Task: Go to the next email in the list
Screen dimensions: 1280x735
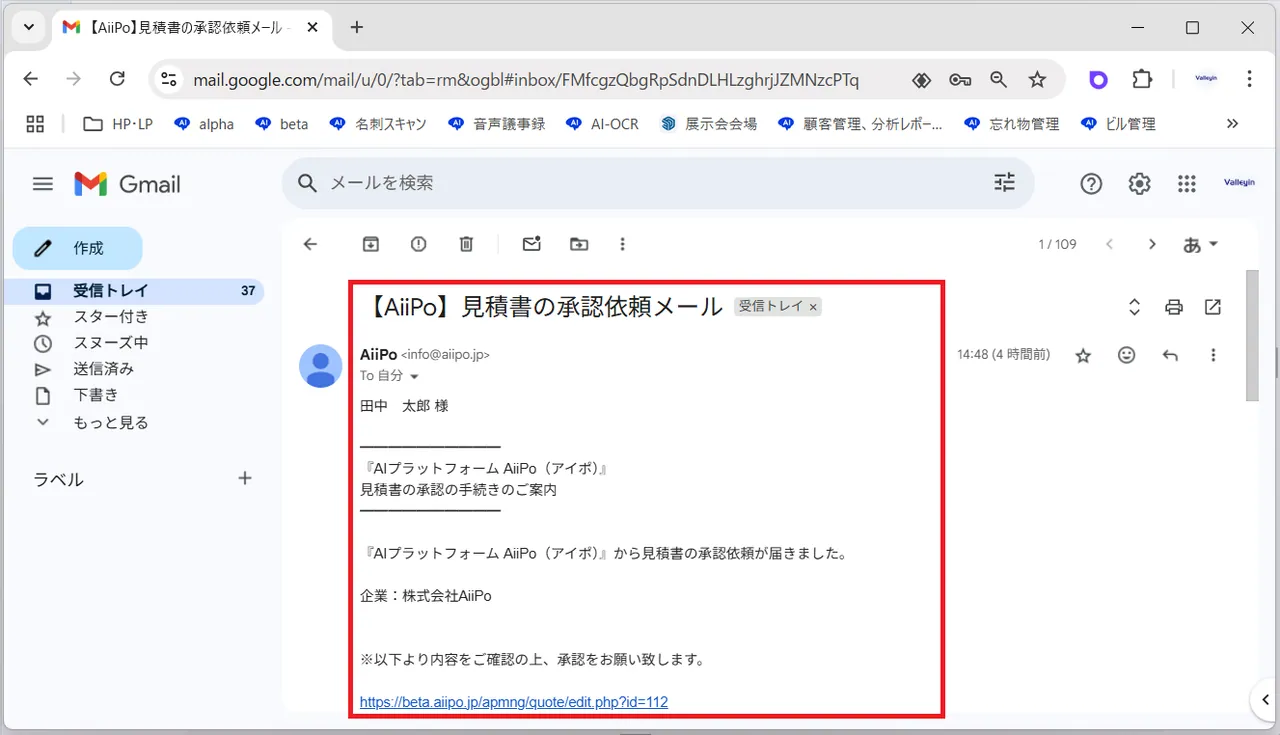Action: pos(1152,244)
